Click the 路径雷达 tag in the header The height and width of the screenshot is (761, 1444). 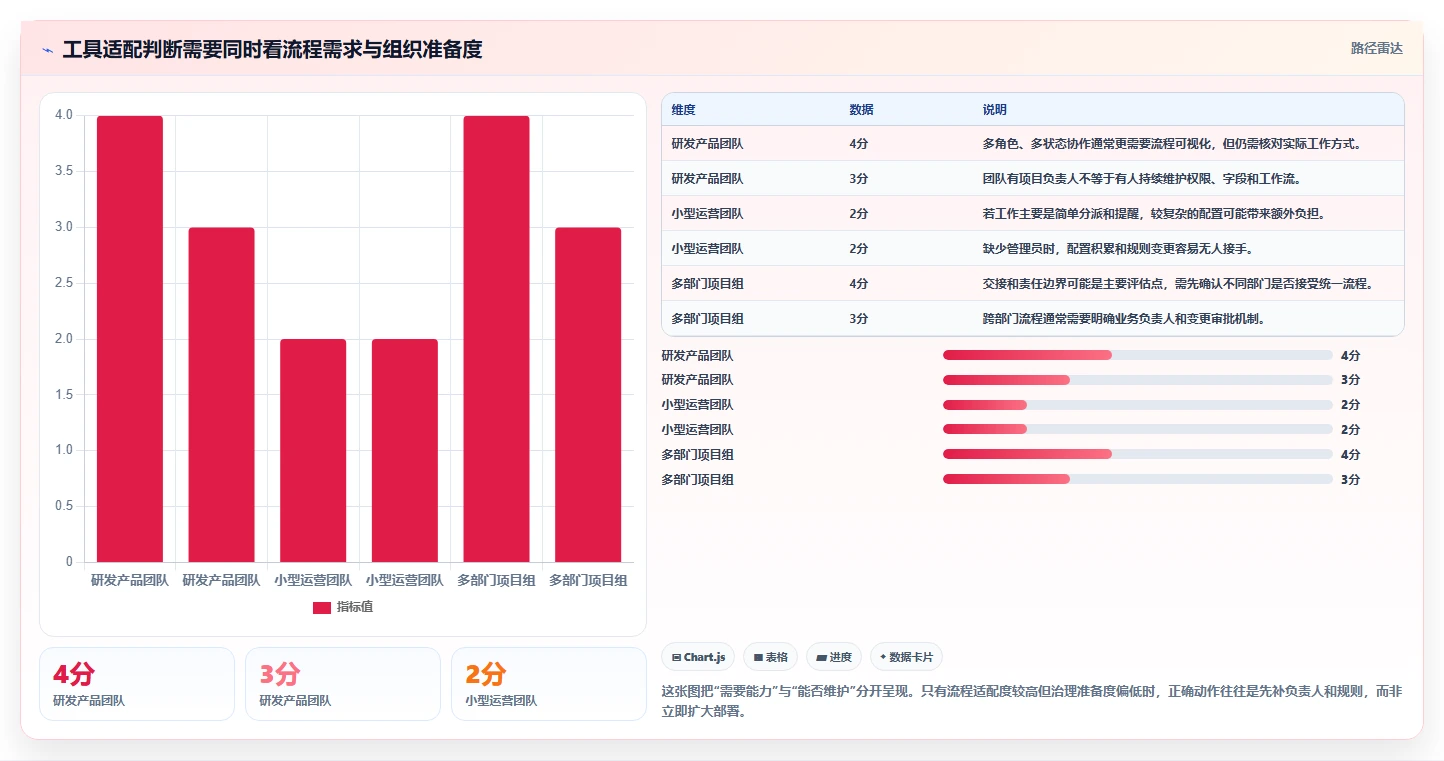point(1376,48)
